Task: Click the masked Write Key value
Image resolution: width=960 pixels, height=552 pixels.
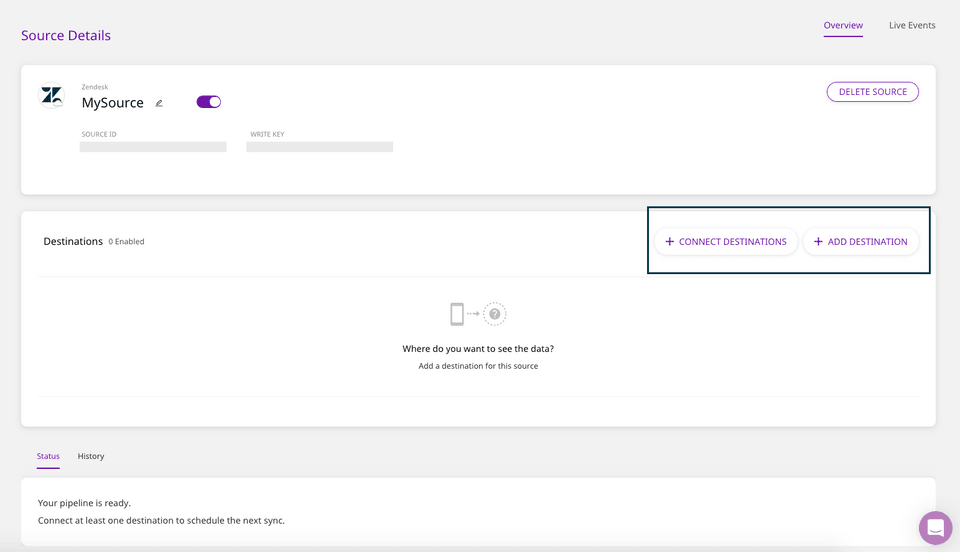Action: [319, 147]
